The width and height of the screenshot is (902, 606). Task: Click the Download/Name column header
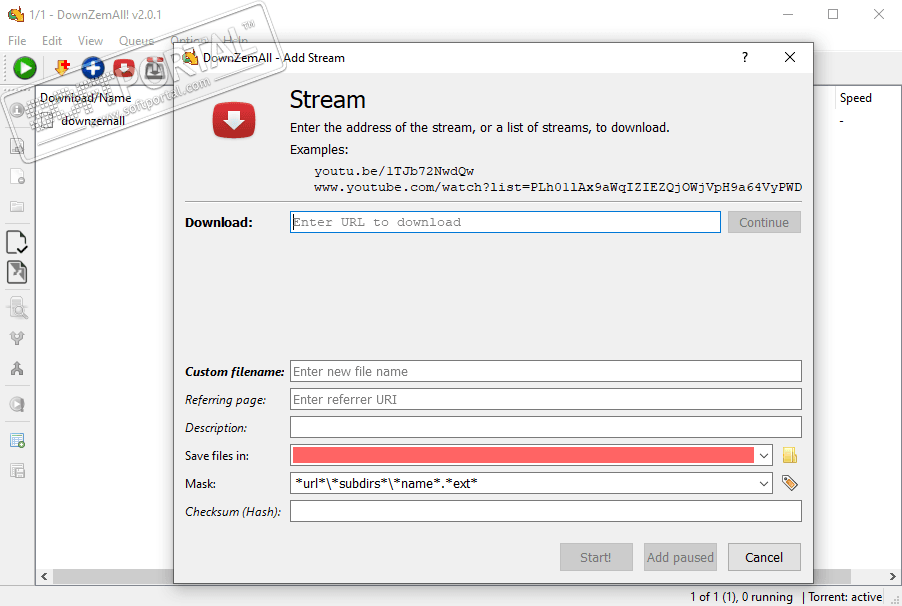click(86, 98)
